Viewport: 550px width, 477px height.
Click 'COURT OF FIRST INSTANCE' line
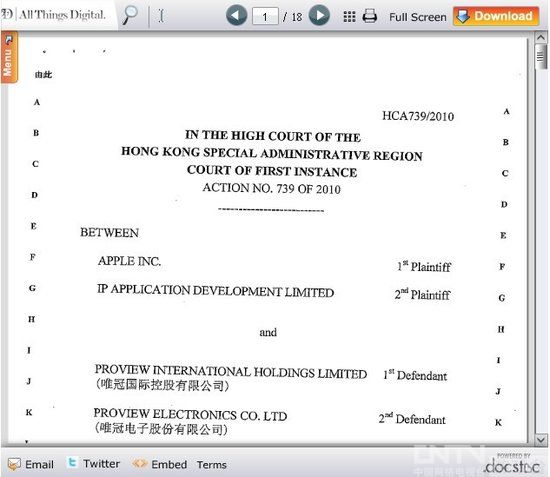272,171
